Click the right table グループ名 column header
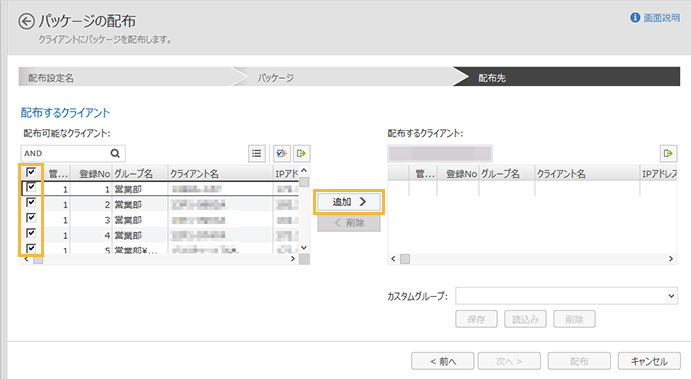Image resolution: width=691 pixels, height=379 pixels. click(x=507, y=174)
